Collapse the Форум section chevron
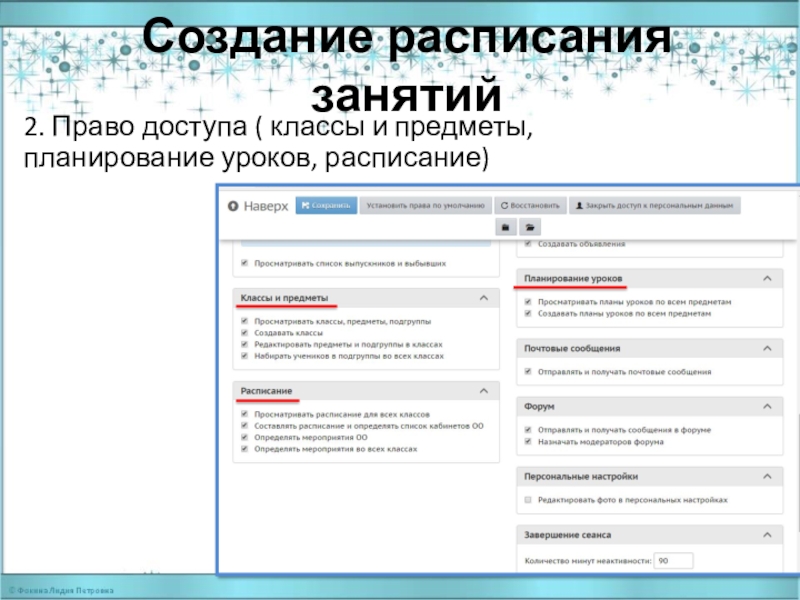This screenshot has width=800, height=600. pos(767,406)
